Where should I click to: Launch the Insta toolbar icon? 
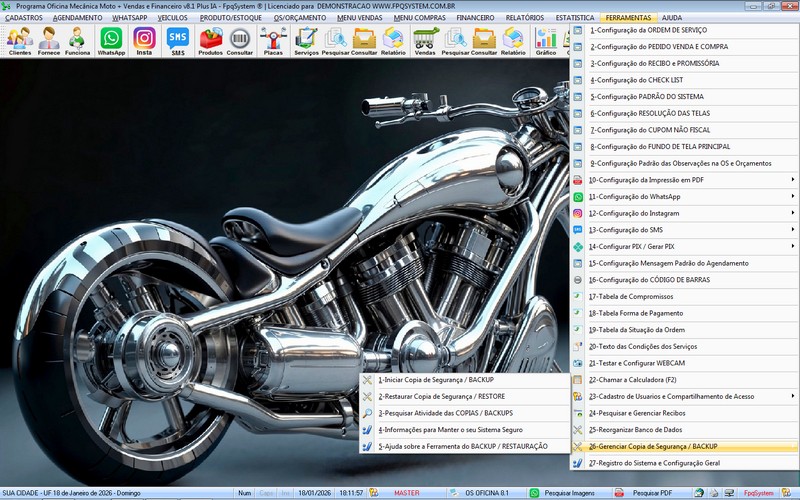click(x=144, y=40)
